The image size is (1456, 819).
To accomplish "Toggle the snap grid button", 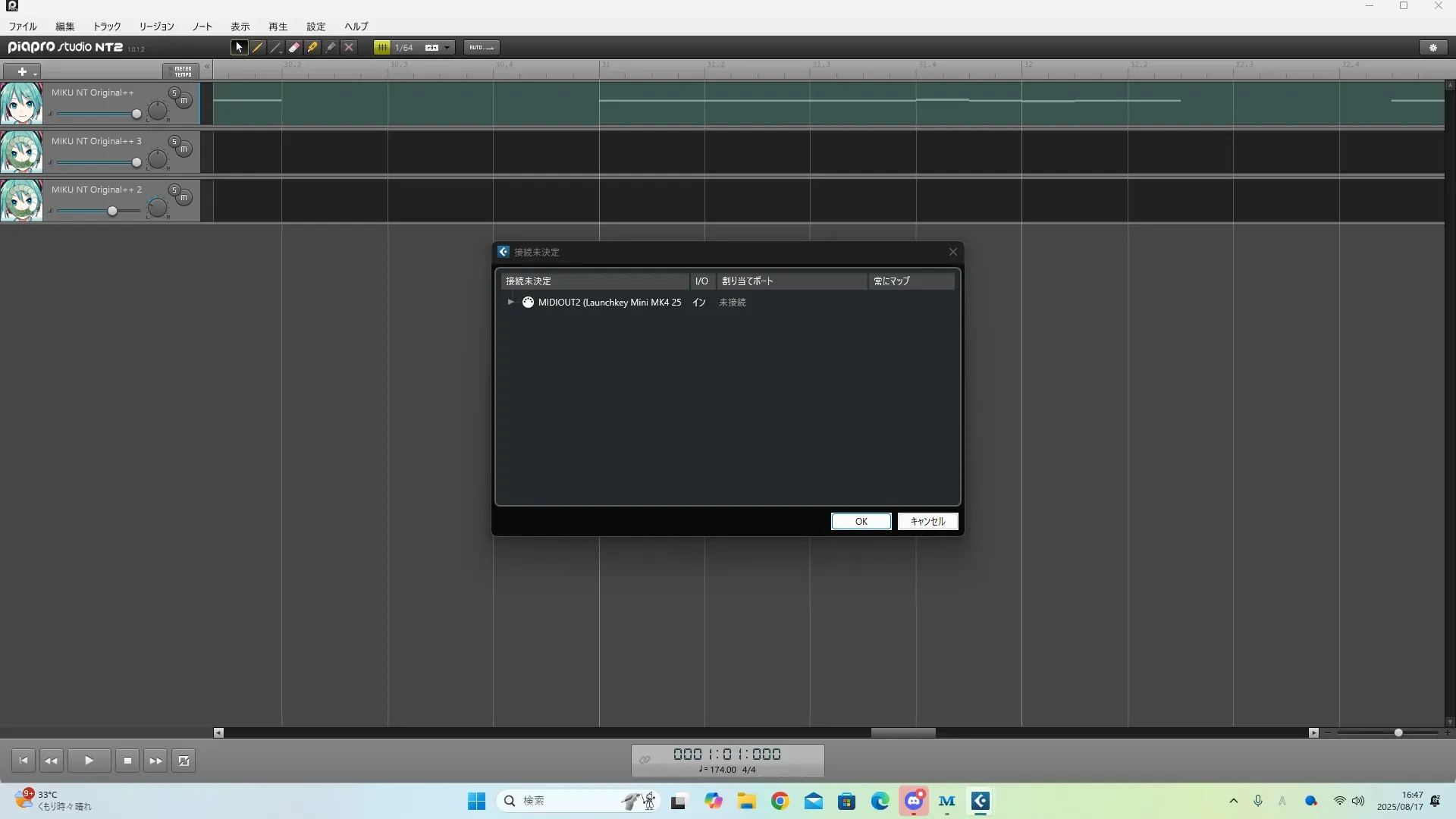I will point(382,47).
